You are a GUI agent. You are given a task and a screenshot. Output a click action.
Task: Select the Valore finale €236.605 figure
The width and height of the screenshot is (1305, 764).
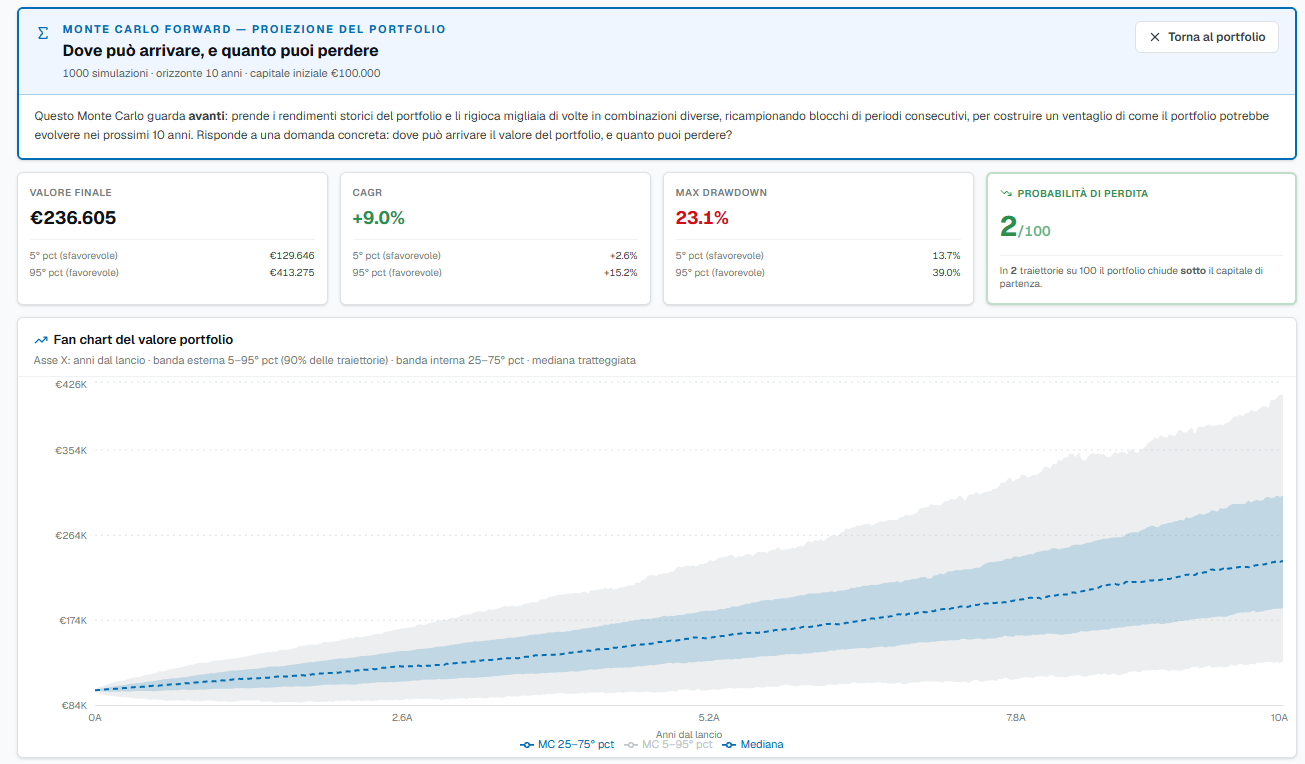pyautogui.click(x=73, y=218)
